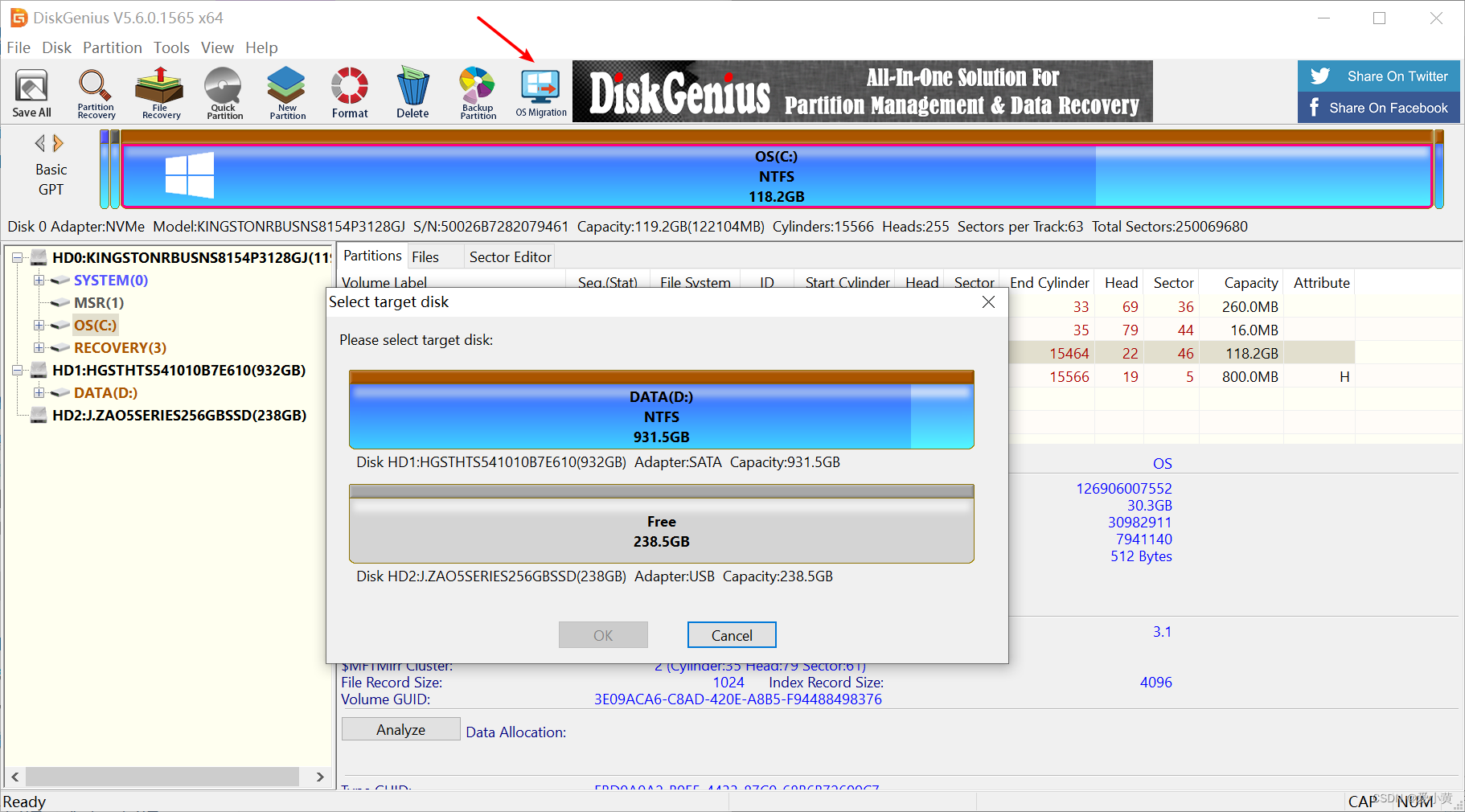Choose the Free 238.5GB disk as target
Image resolution: width=1465 pixels, height=812 pixels.
[662, 523]
